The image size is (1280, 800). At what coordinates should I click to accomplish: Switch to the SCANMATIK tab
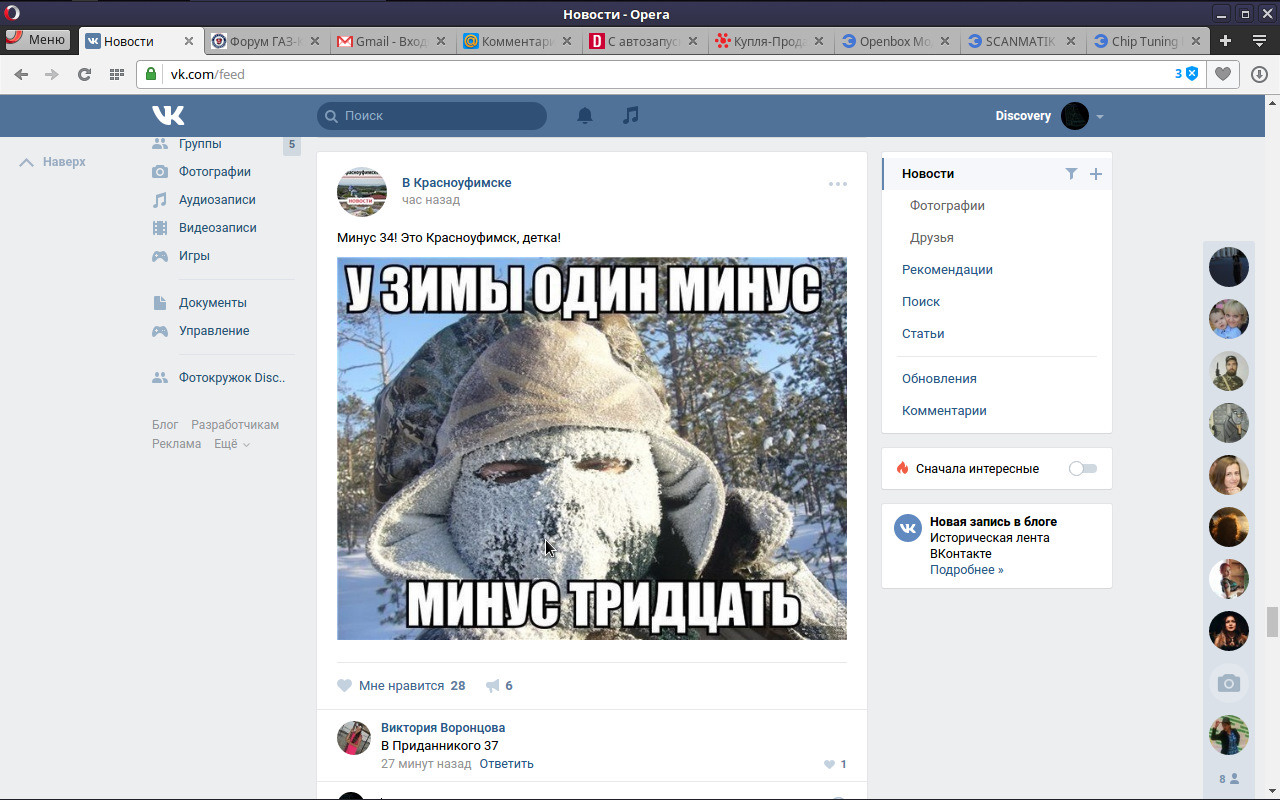coord(1024,41)
